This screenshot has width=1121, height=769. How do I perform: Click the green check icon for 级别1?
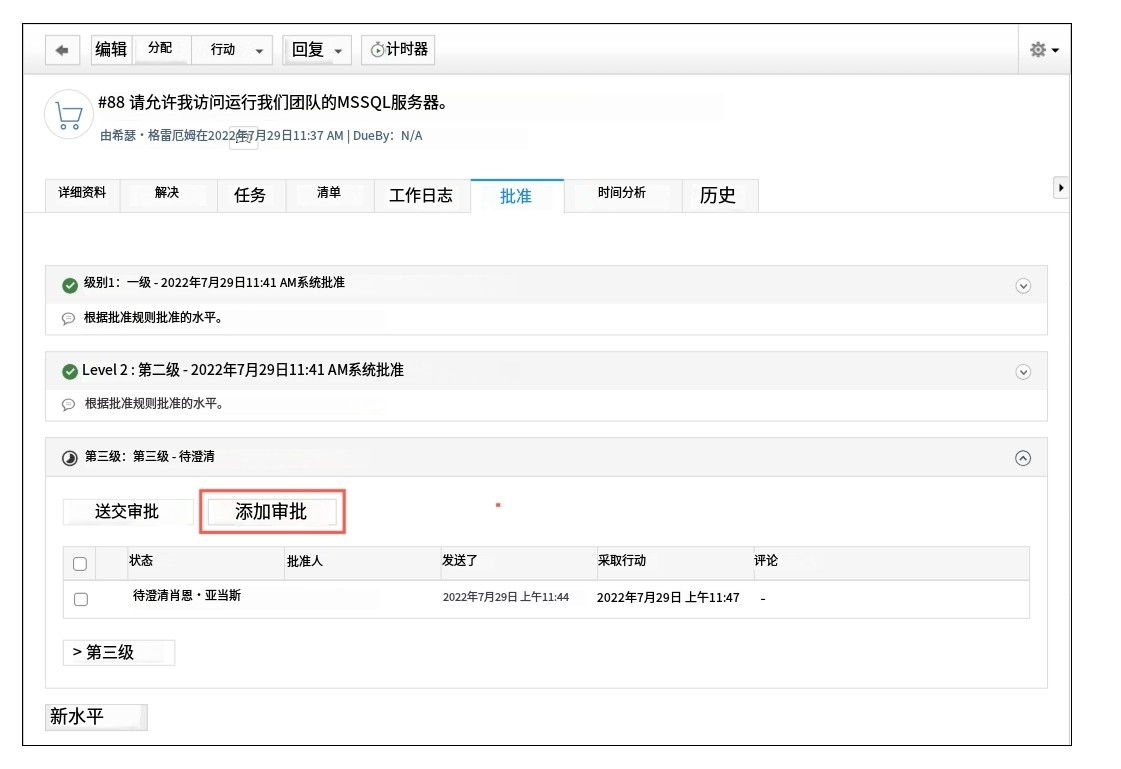(70, 285)
